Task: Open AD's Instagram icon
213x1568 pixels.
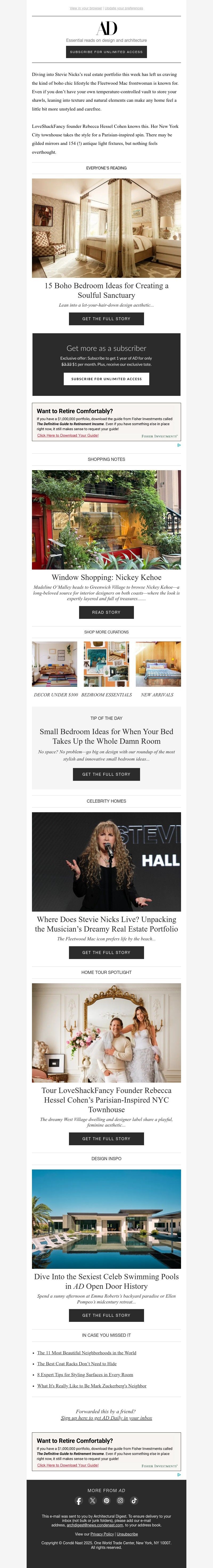Action: 121,1500
